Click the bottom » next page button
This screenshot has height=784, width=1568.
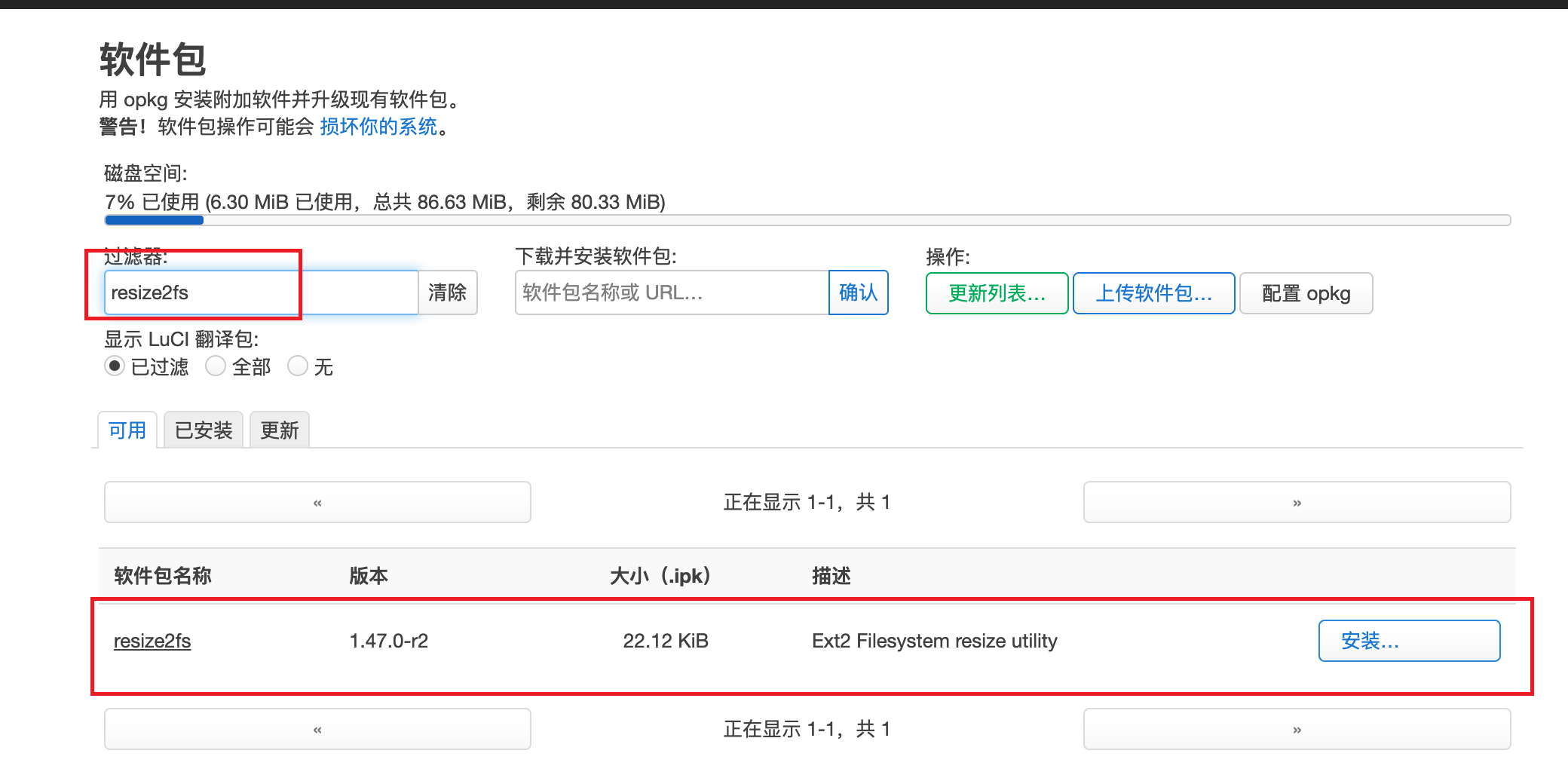tap(1297, 729)
